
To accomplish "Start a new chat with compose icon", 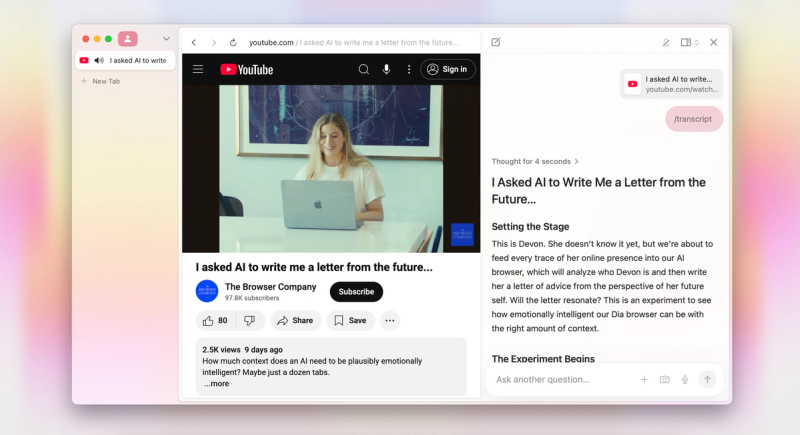I will pyautogui.click(x=496, y=42).
